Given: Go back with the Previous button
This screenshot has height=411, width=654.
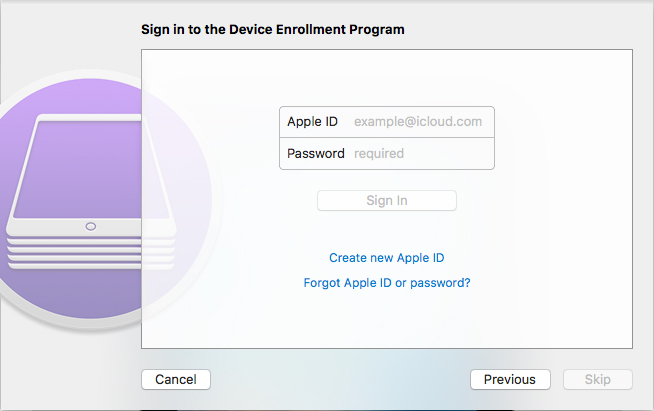Looking at the screenshot, I should click(x=510, y=380).
